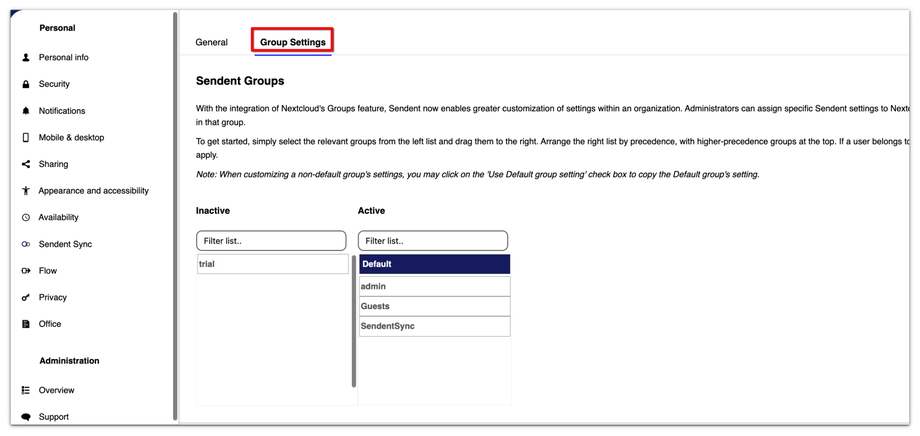Switch to the General tab
Viewport: 920px width, 436px height.
click(x=212, y=43)
